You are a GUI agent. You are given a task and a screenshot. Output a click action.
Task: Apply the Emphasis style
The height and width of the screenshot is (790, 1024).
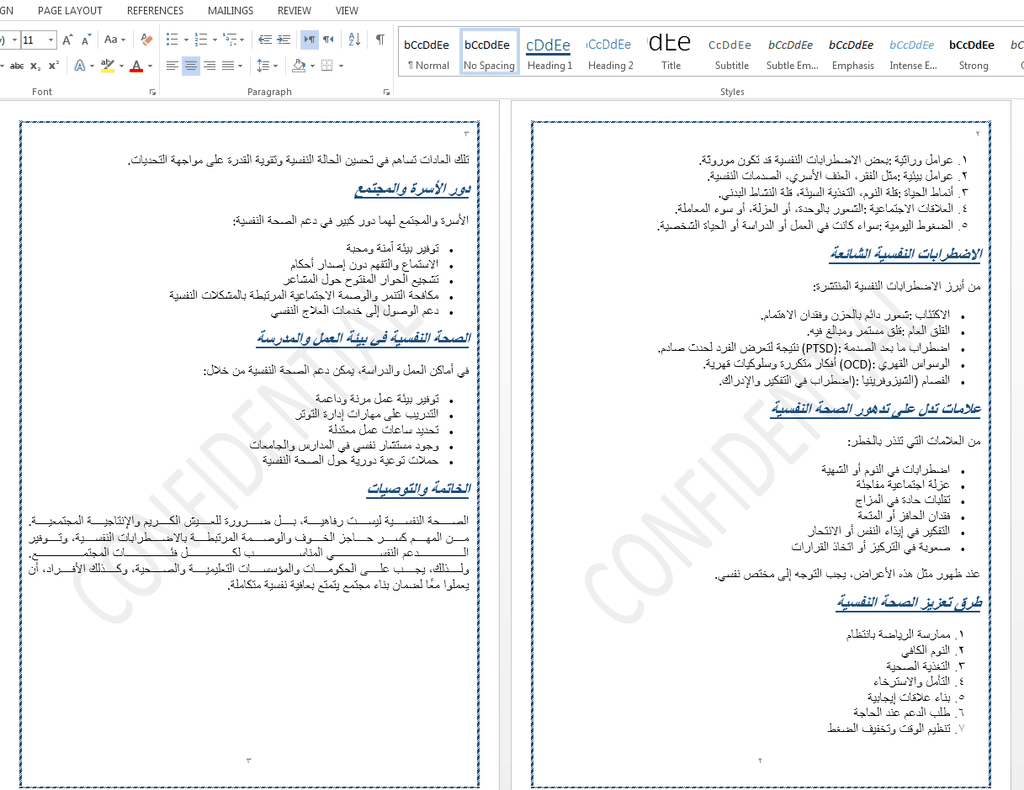(852, 52)
